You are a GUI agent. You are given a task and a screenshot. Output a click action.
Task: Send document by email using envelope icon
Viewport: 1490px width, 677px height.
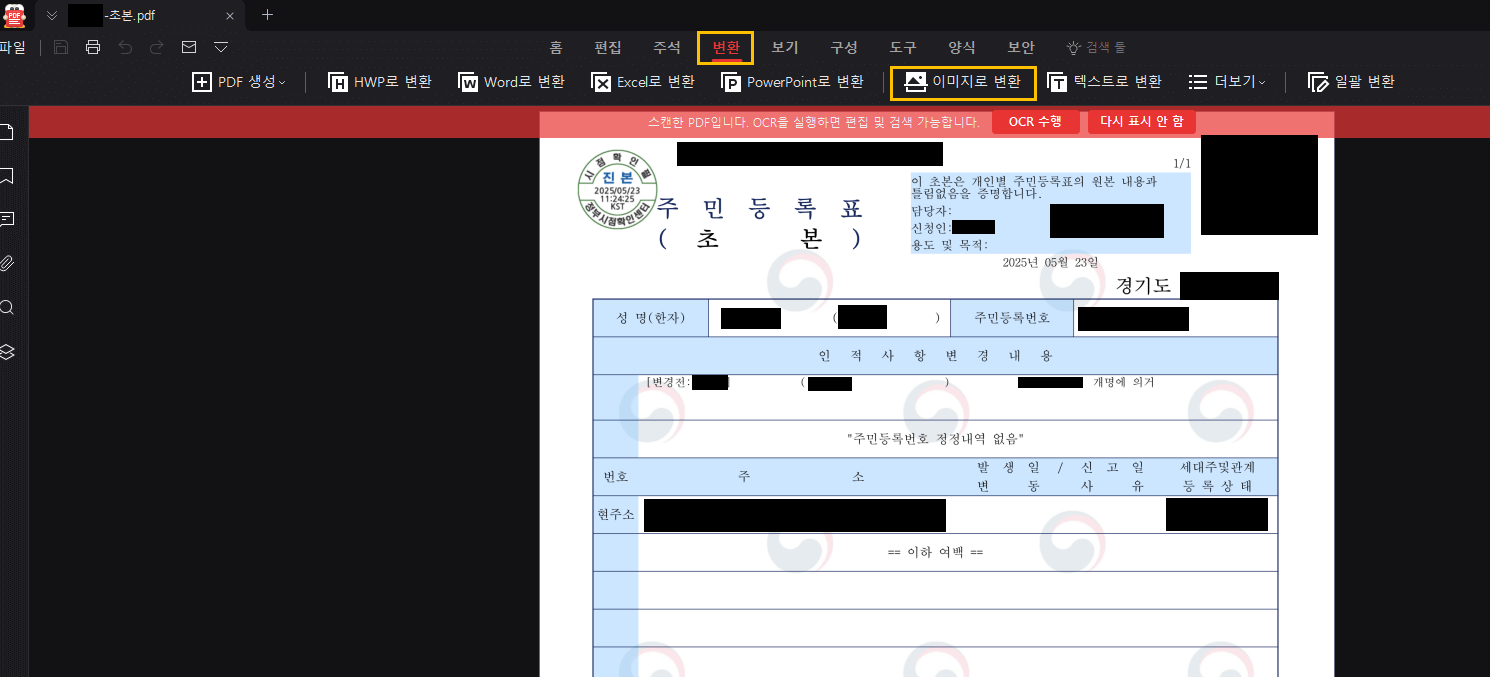pyautogui.click(x=188, y=46)
